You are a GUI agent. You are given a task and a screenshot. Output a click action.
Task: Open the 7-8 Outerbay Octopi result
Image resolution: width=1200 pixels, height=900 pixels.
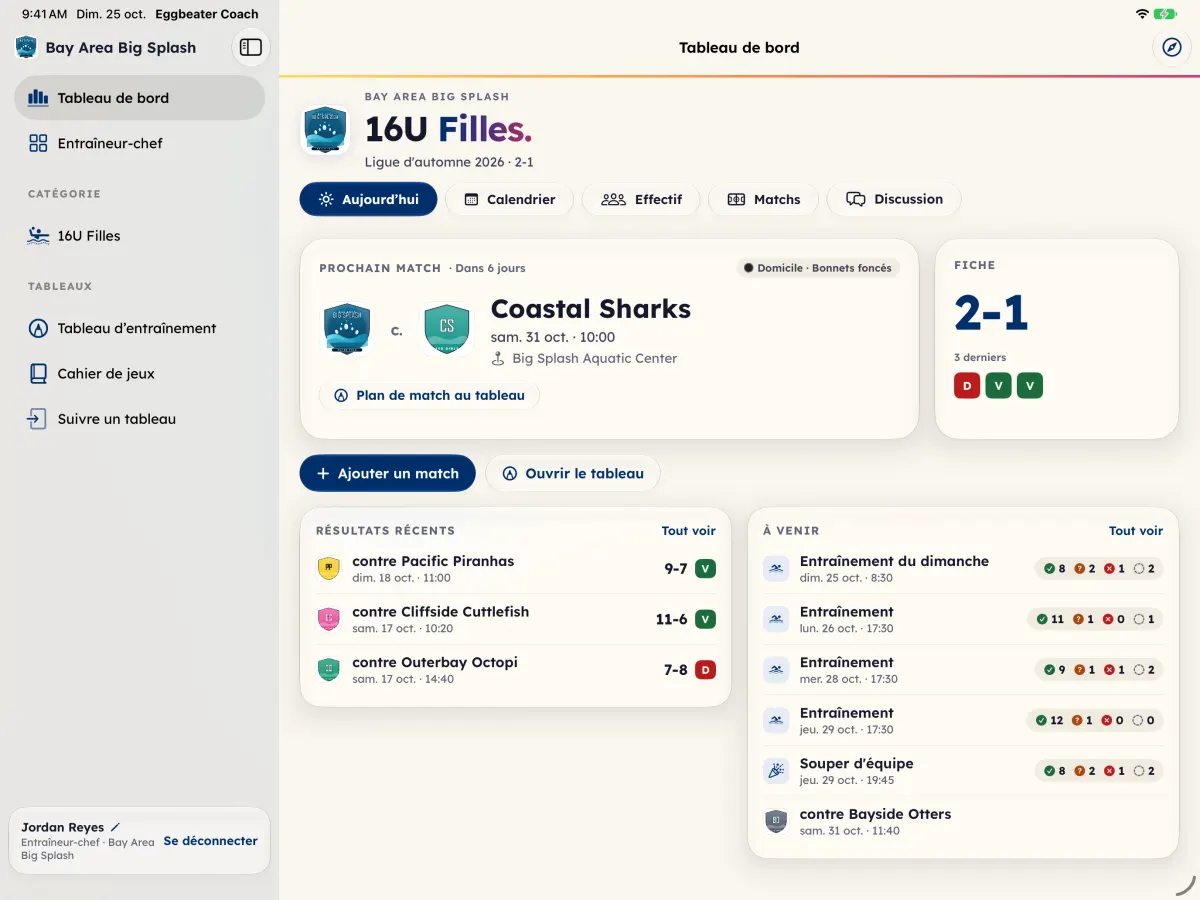click(516, 670)
